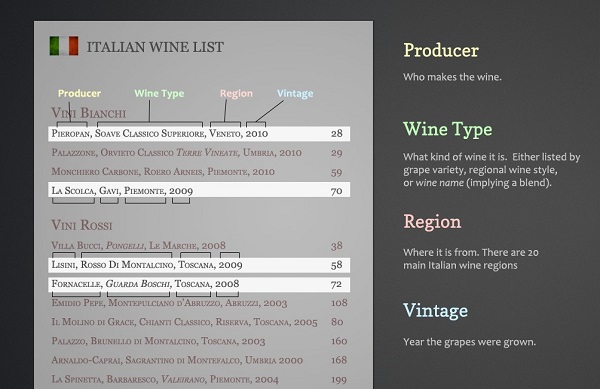Click the price 160 for Palazzo
The image size is (600, 389).
tap(339, 341)
